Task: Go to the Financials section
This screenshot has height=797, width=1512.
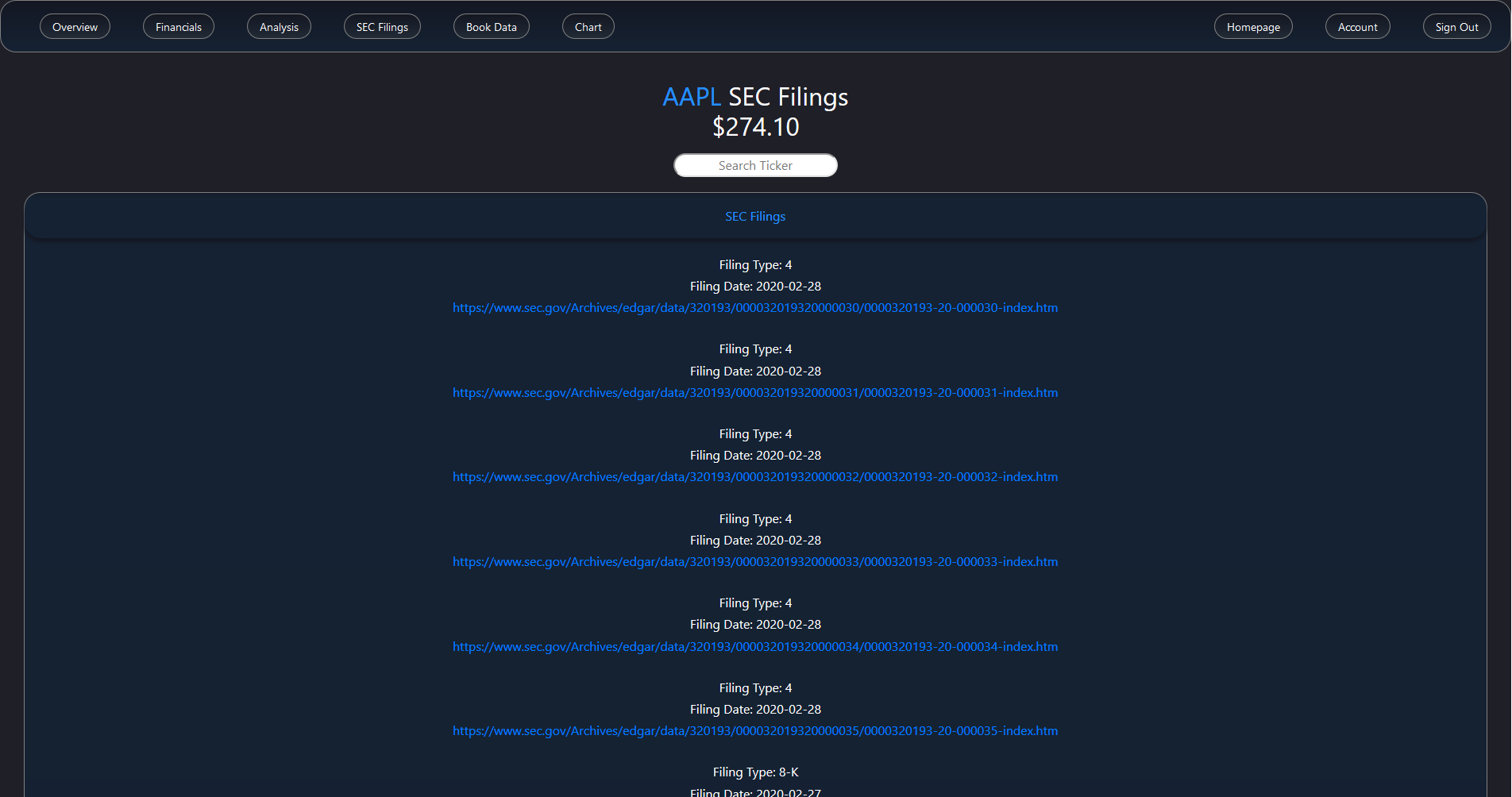Action: [179, 27]
